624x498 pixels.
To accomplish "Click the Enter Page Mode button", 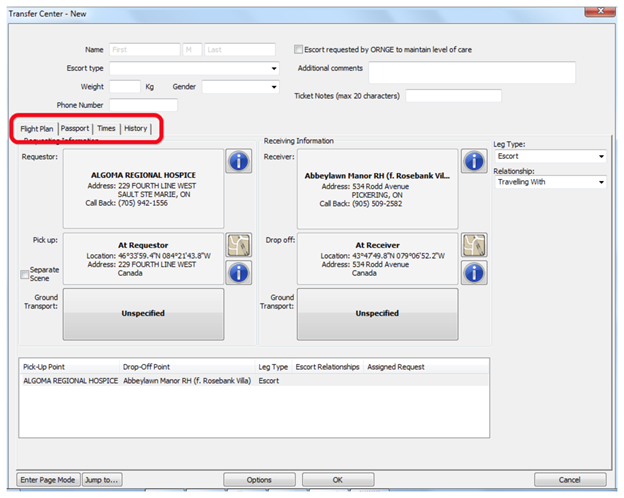I will pos(48,480).
